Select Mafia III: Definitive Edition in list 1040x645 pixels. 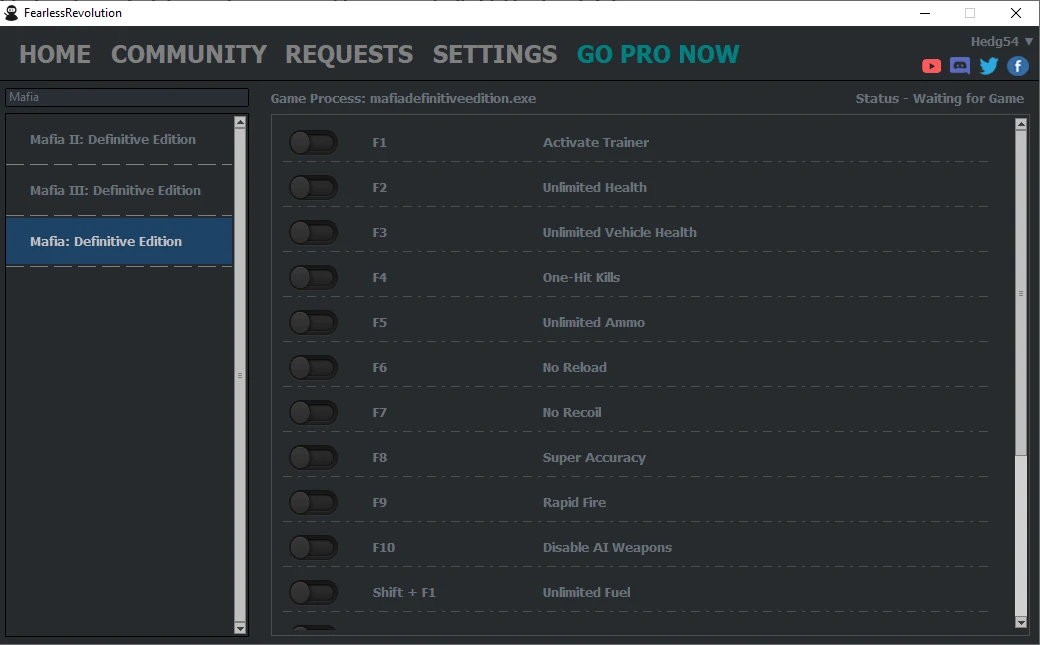tap(119, 190)
